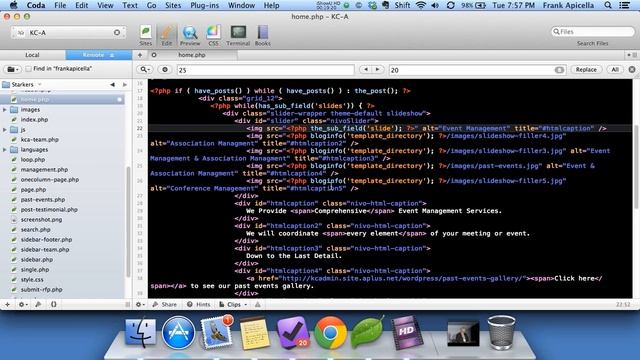Navigate forward in file browser
The height and width of the screenshot is (360, 640).
point(125,84)
